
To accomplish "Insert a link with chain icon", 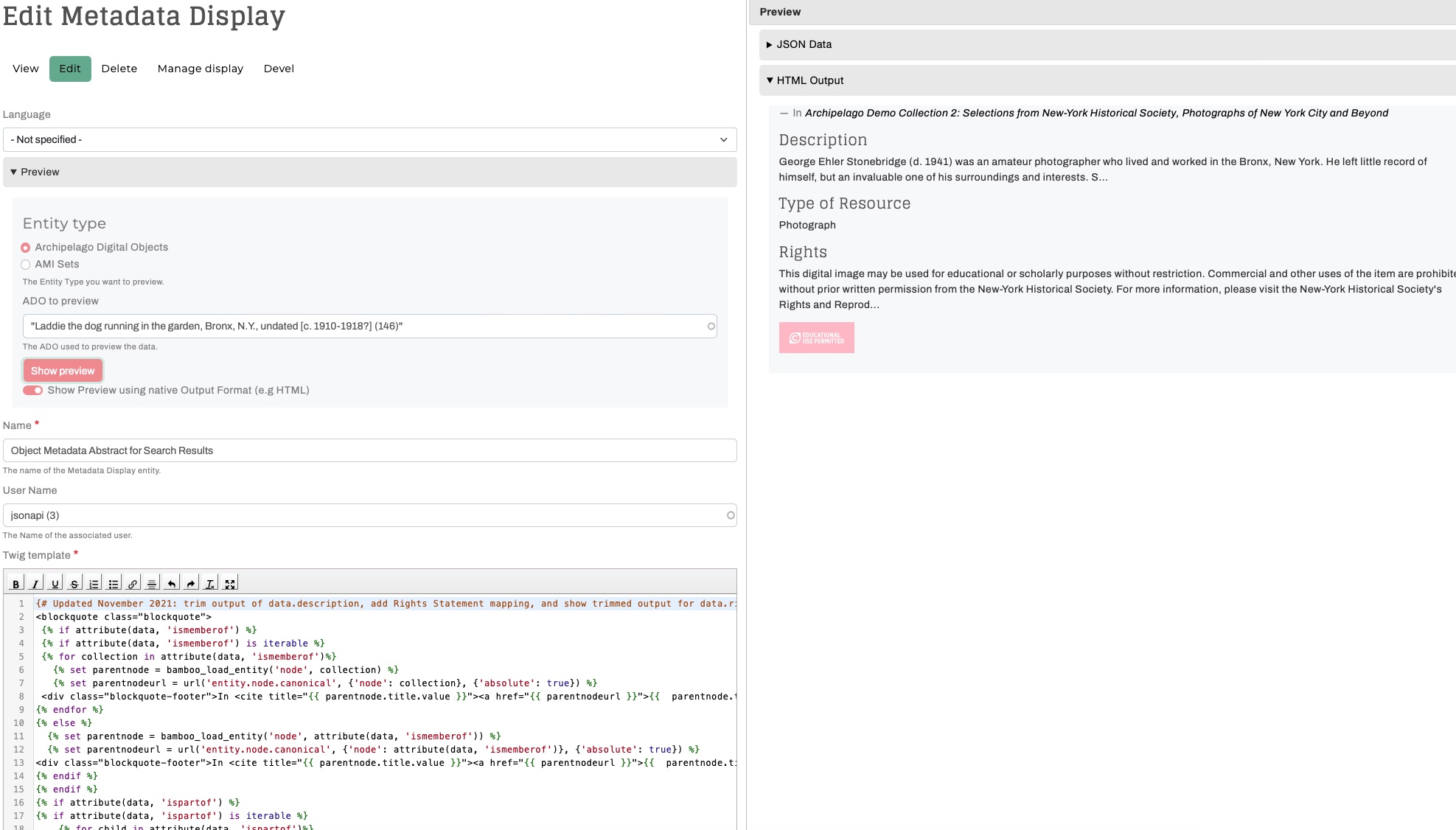I will pyautogui.click(x=133, y=583).
